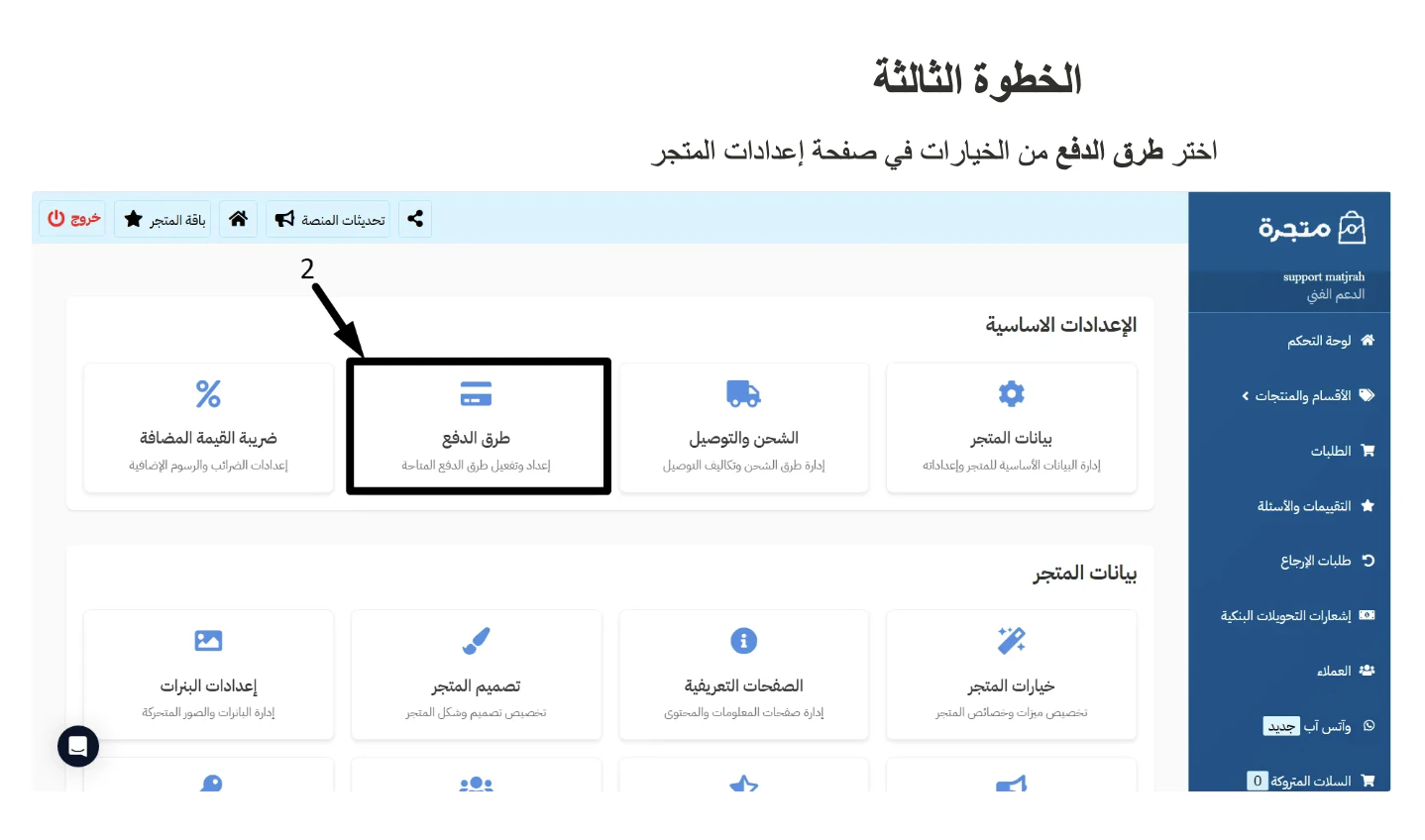Image resolution: width=1425 pixels, height=840 pixels.
Task: Click money icon beside إشعارات التحويلات البنكية
Action: point(1368,615)
